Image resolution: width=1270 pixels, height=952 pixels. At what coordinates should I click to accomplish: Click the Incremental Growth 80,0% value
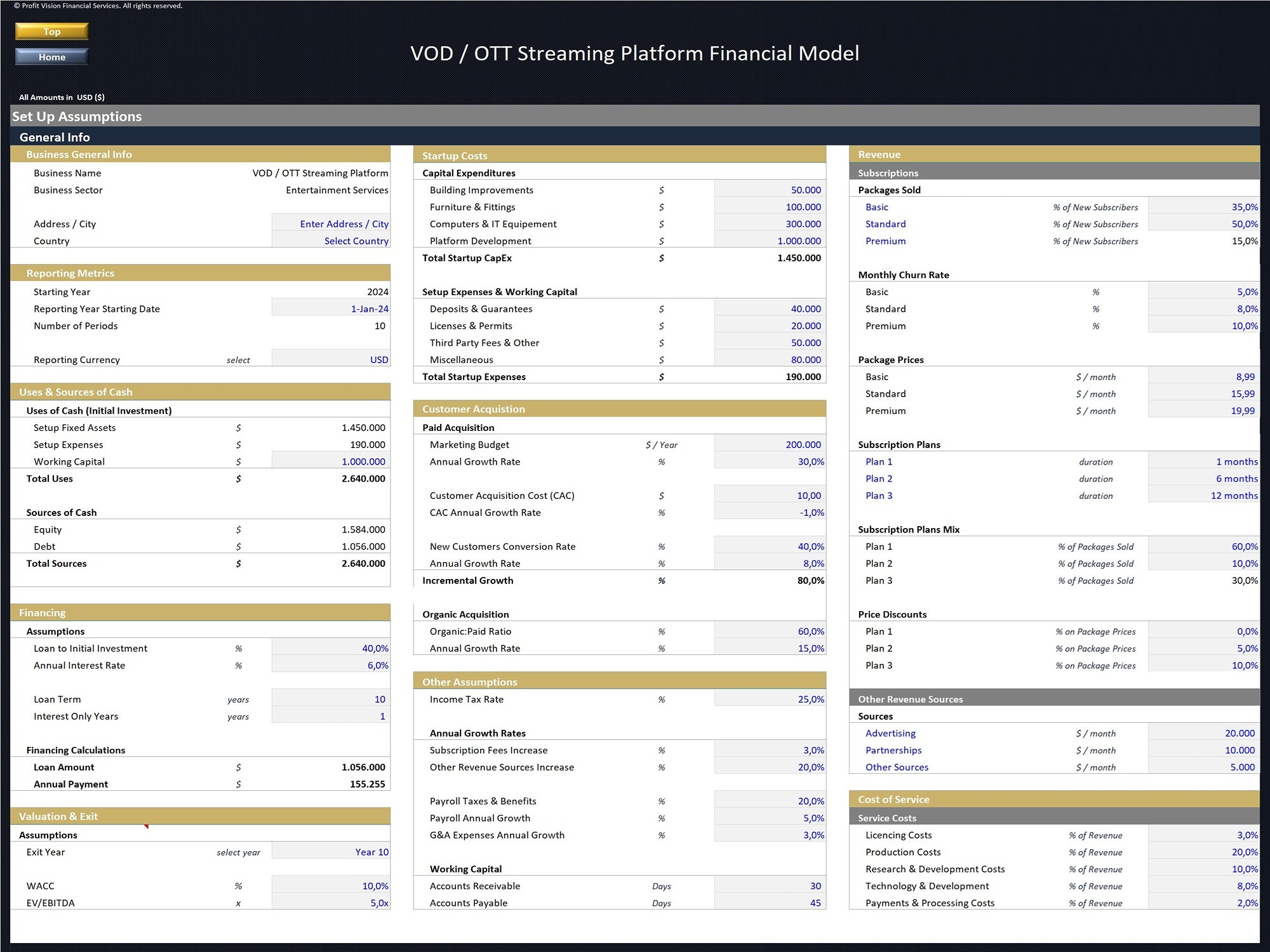coord(810,581)
